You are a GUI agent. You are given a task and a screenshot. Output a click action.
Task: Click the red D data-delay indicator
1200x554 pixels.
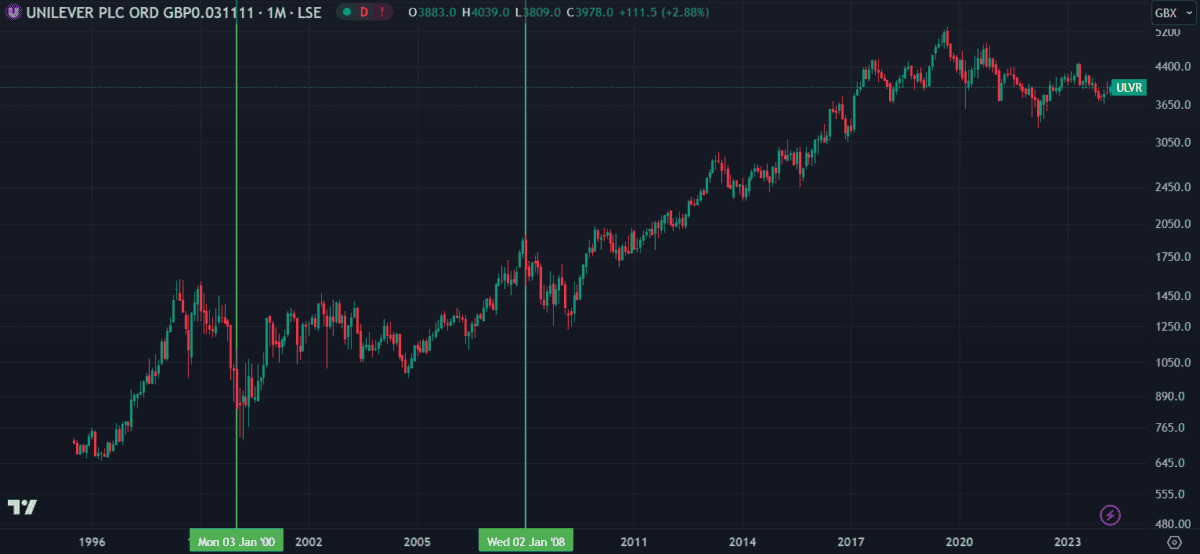click(364, 12)
